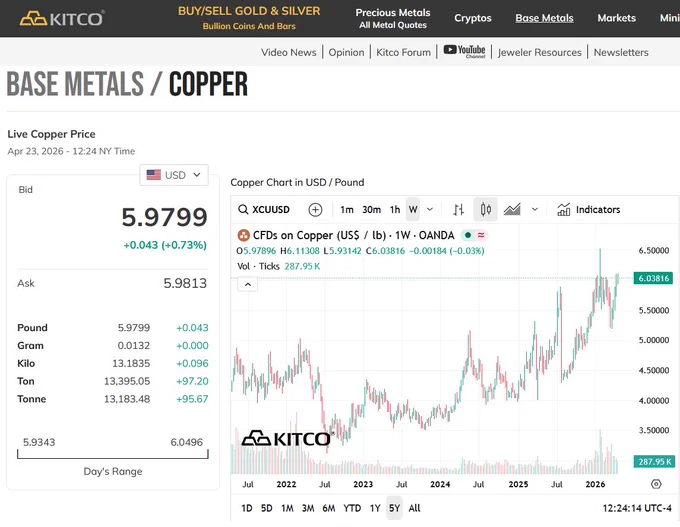Expand the chart style dropdown arrow

click(x=535, y=209)
